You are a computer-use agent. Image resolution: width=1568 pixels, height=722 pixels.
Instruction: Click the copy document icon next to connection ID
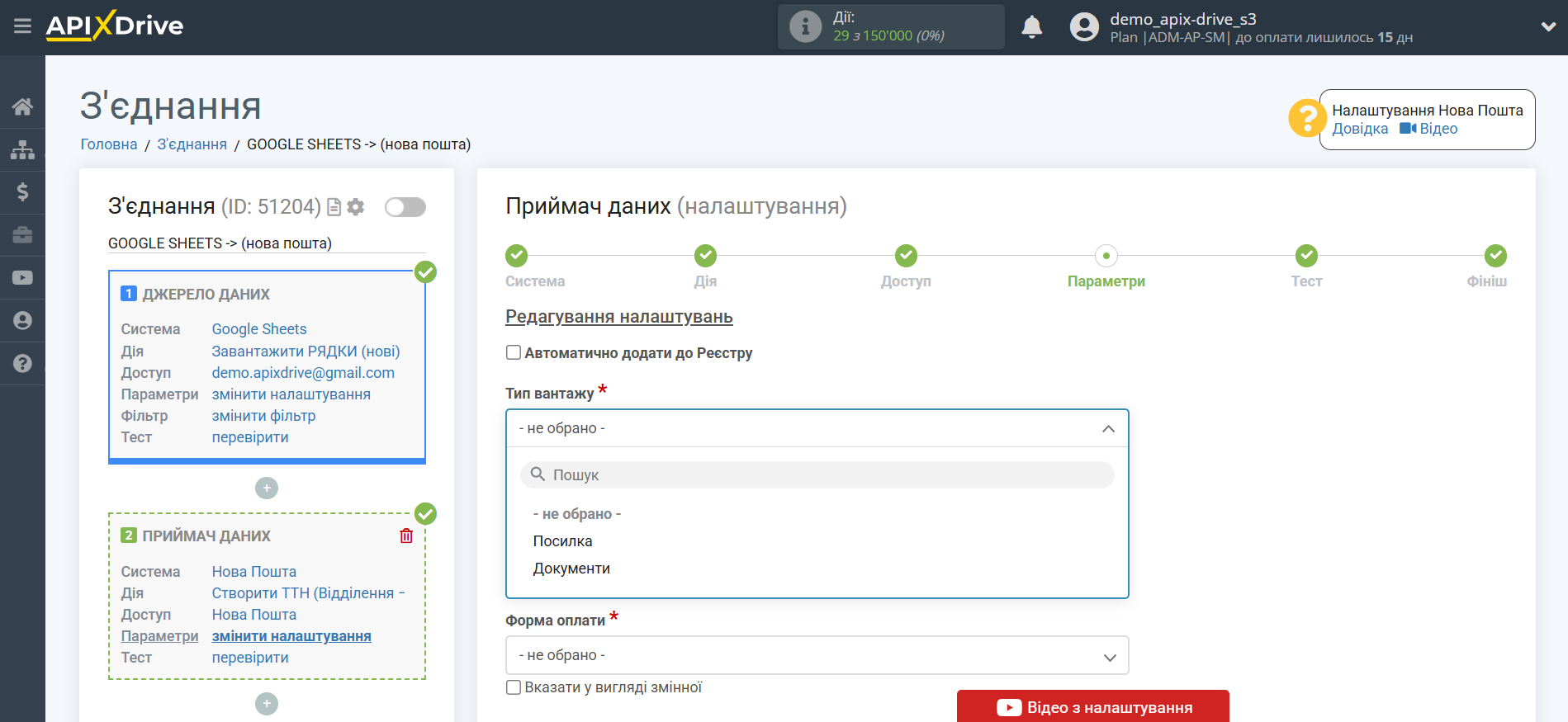[x=334, y=207]
